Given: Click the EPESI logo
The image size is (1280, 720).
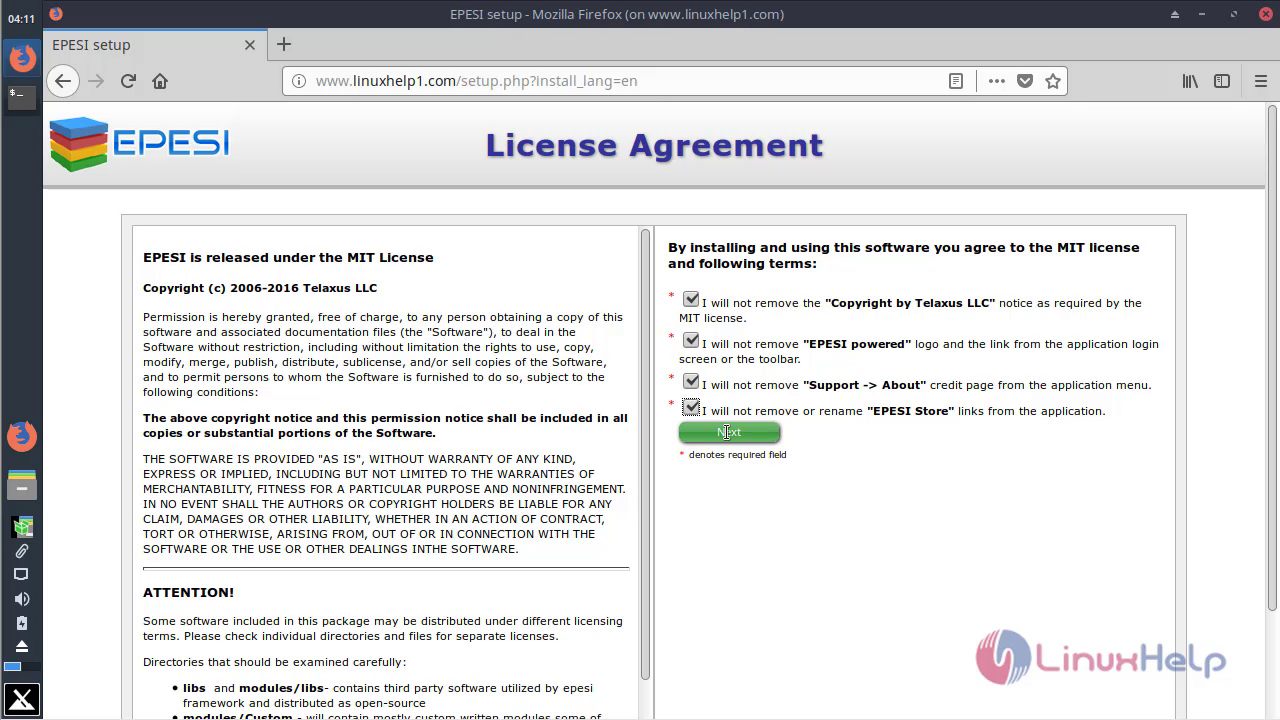Looking at the screenshot, I should pos(140,144).
